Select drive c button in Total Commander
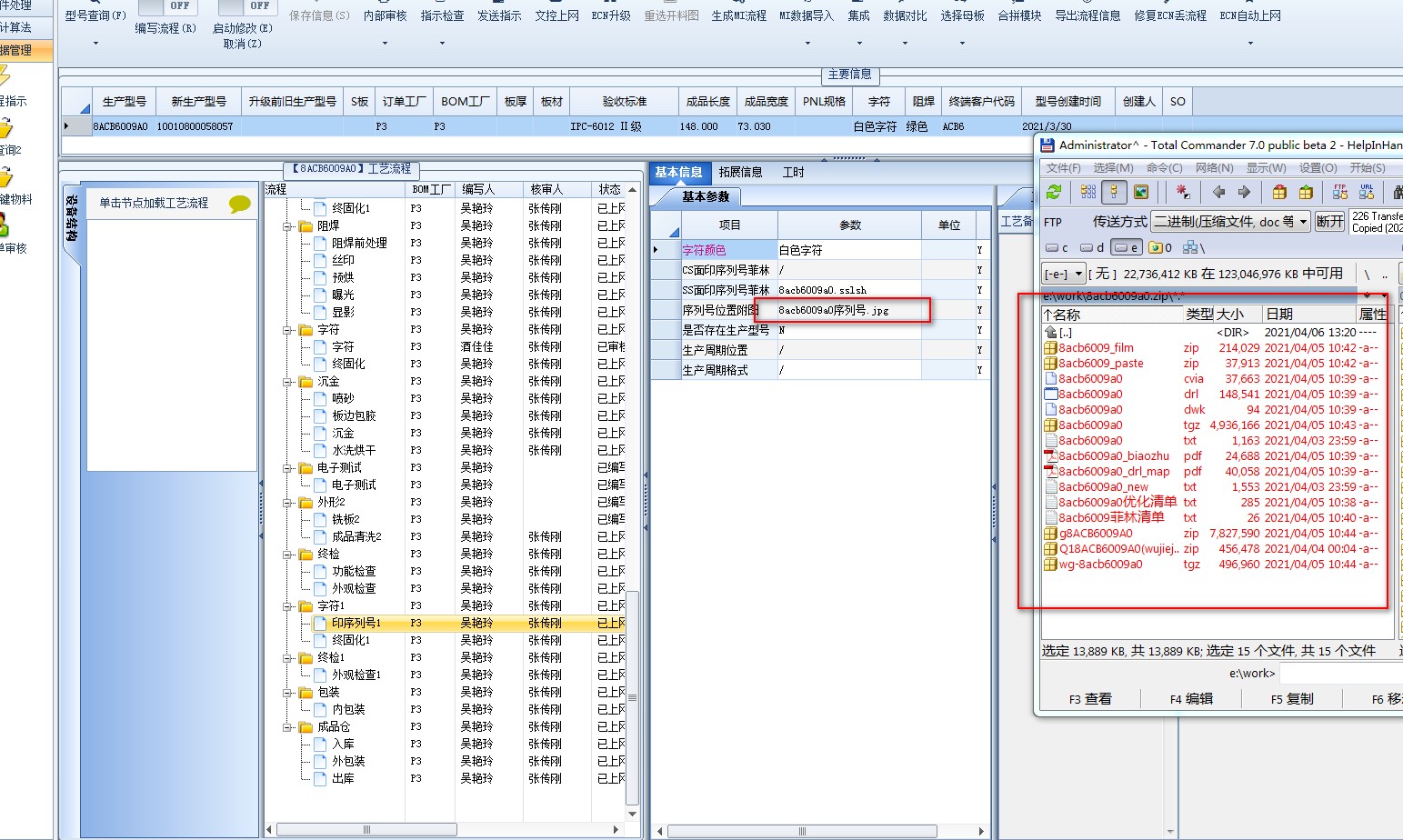 tap(1057, 247)
